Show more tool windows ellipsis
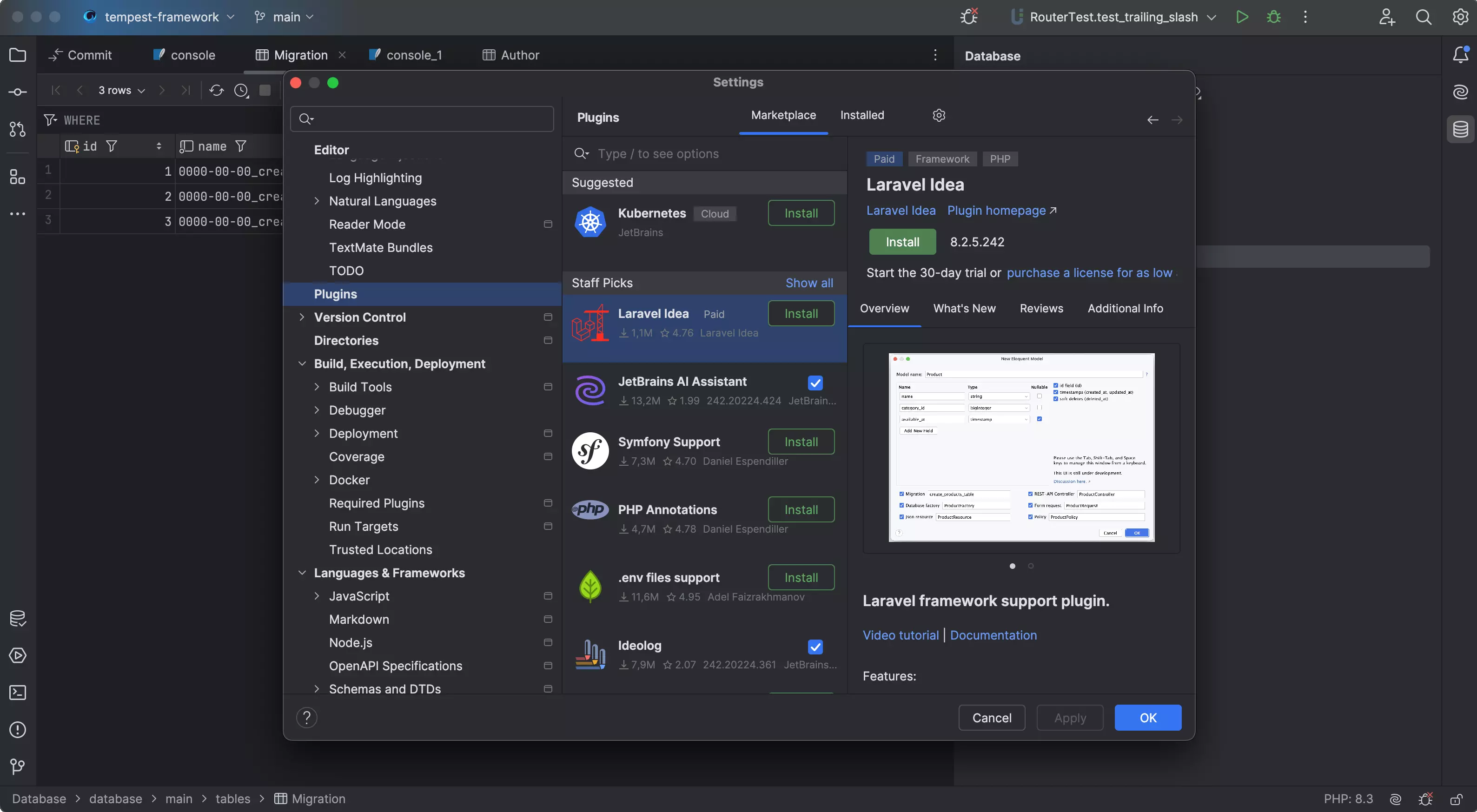This screenshot has height=812, width=1477. [x=18, y=214]
